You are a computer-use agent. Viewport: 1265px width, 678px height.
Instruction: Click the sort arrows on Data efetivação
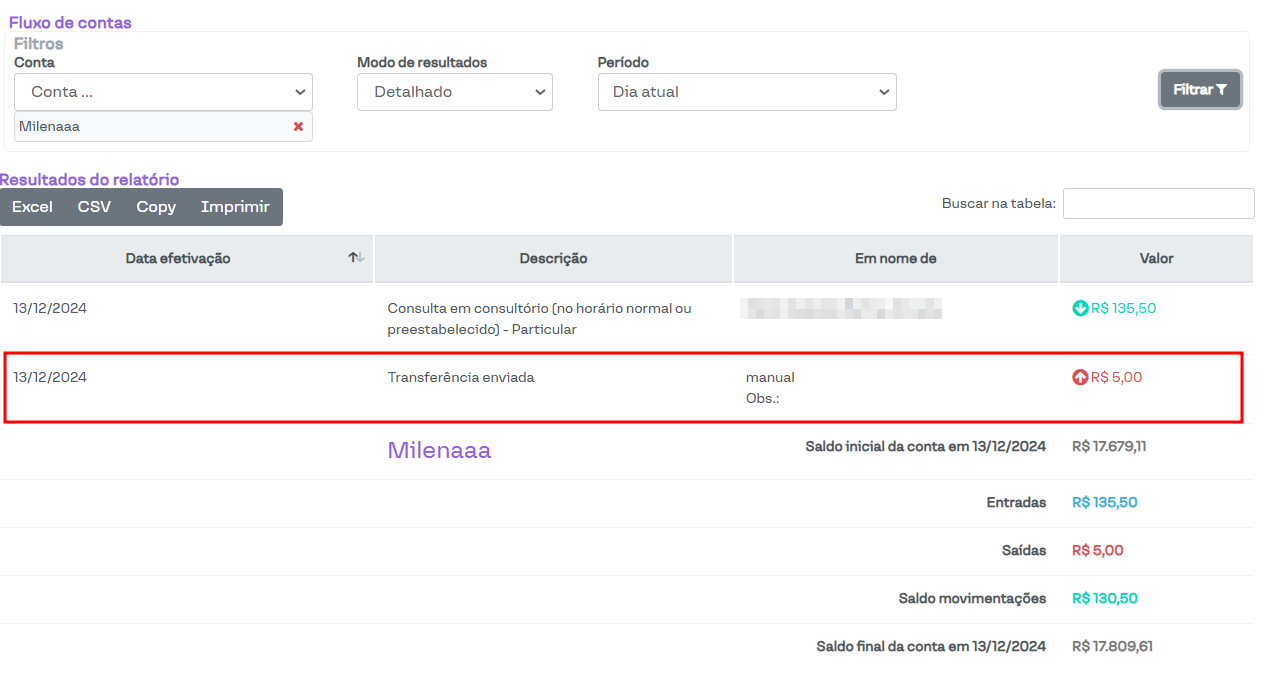[x=356, y=258]
